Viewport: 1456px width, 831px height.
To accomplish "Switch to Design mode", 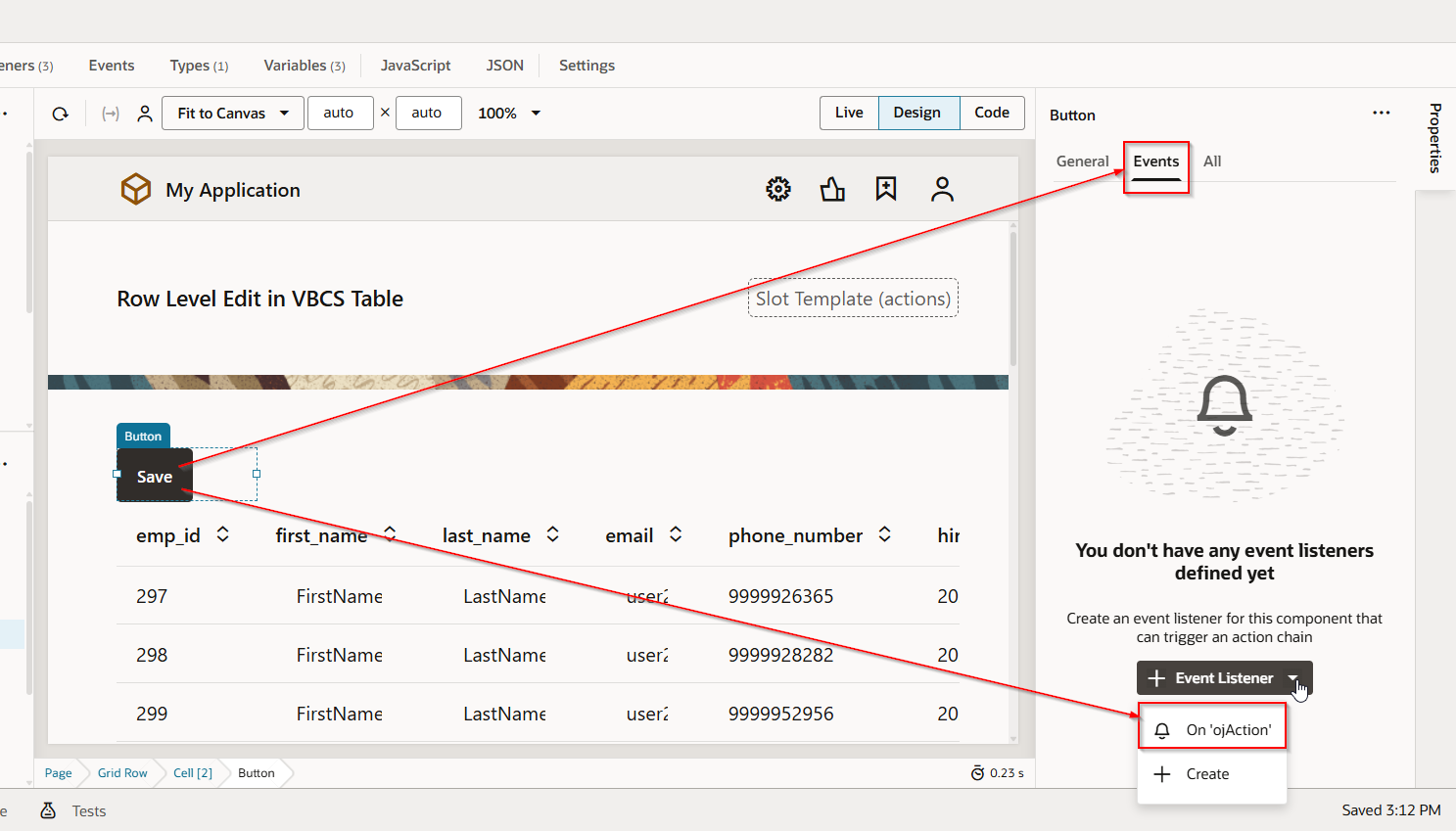I will tap(916, 113).
